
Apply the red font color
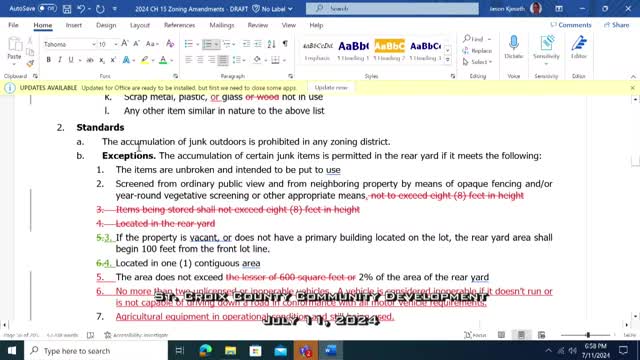click(x=163, y=60)
